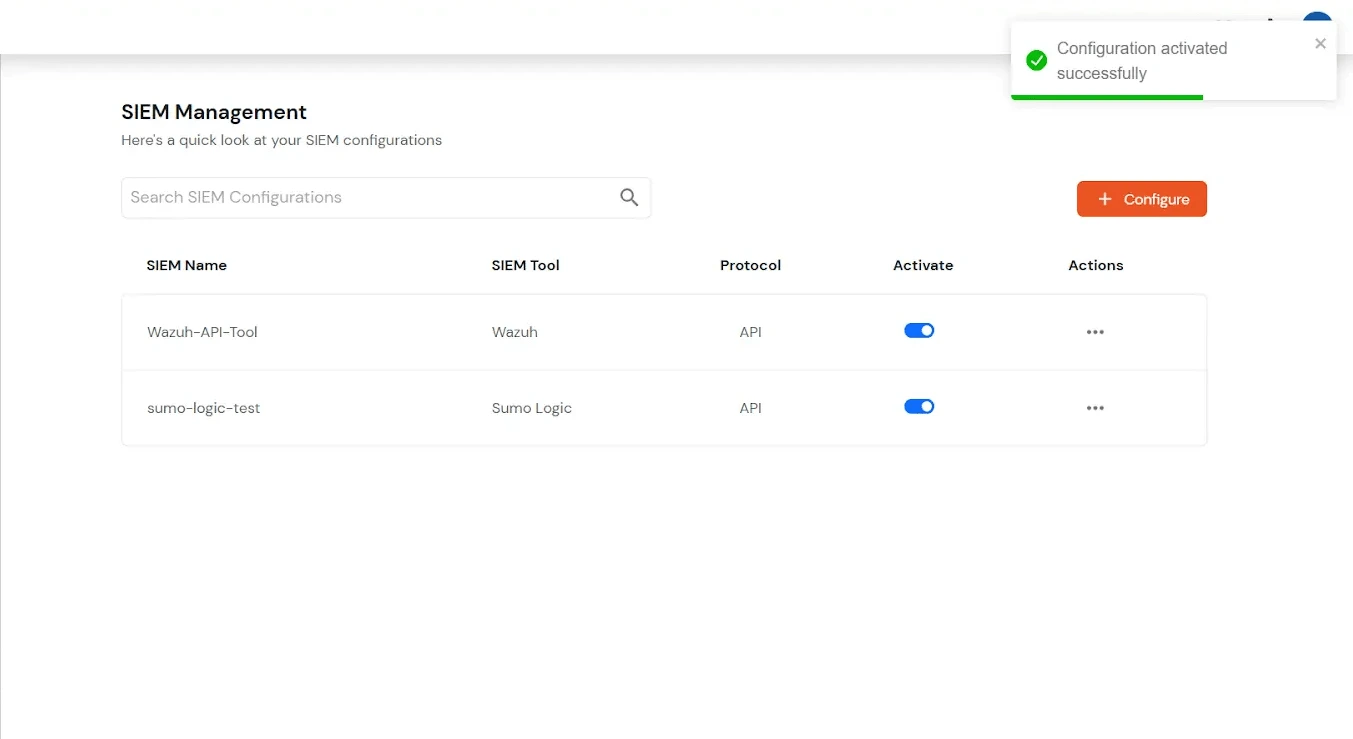The height and width of the screenshot is (739, 1353).
Task: Click the green success checkmark in the notification
Action: point(1036,60)
